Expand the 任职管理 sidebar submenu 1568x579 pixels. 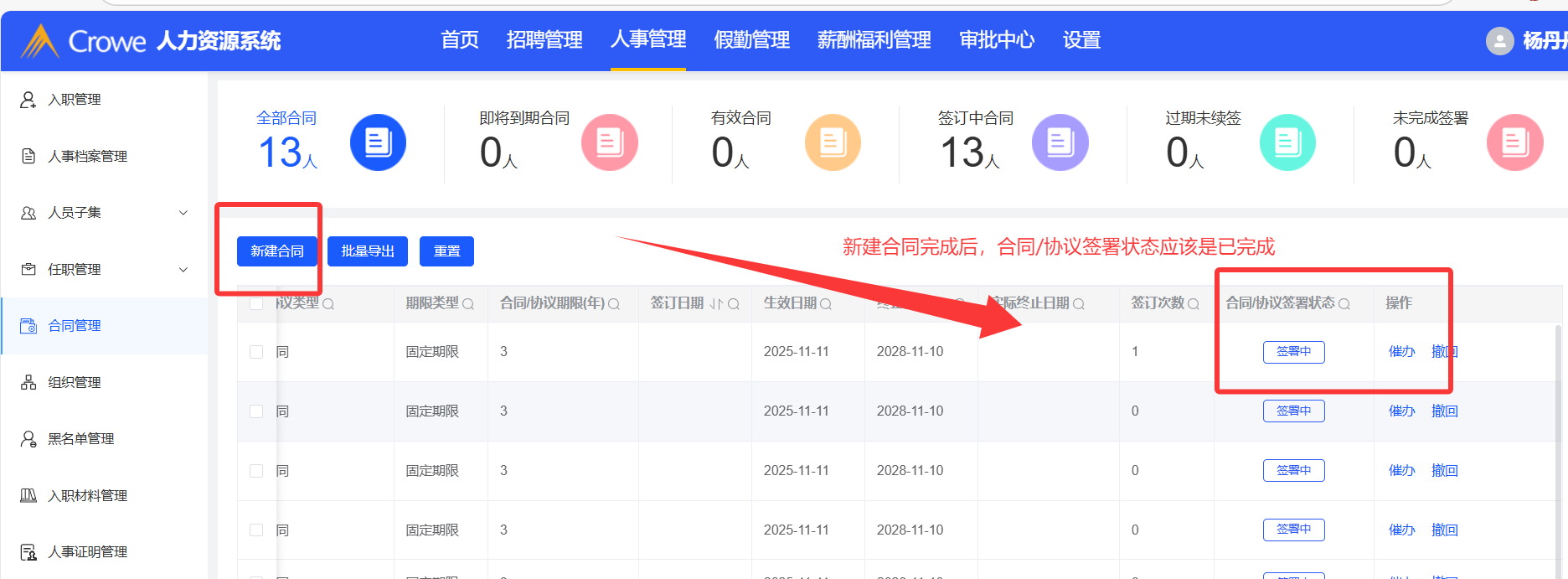click(183, 270)
